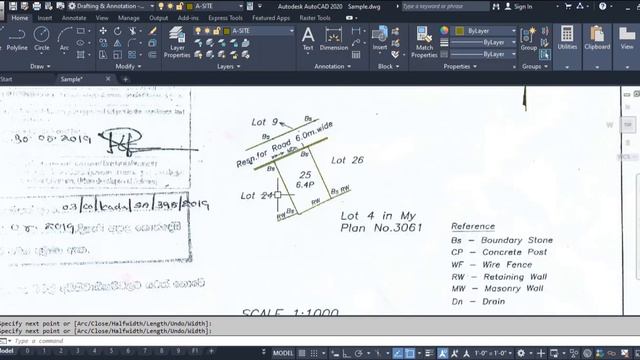Select the Copy tool in Modify panel
640x360 pixels.
[103, 43]
